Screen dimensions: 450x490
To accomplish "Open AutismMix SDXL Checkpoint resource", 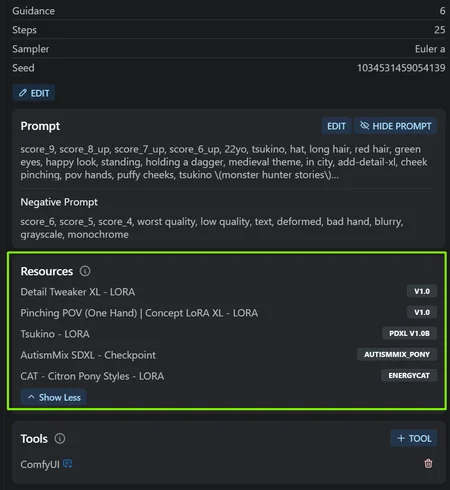I will point(88,355).
